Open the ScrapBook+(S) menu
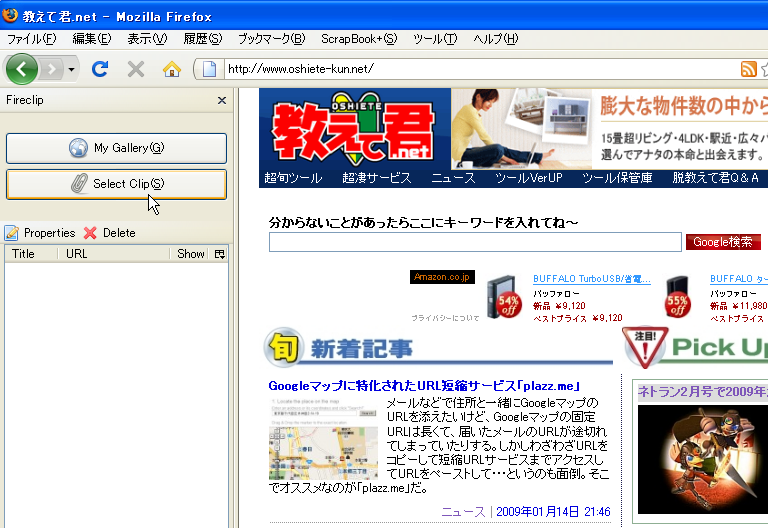This screenshot has height=528, width=768. point(359,39)
